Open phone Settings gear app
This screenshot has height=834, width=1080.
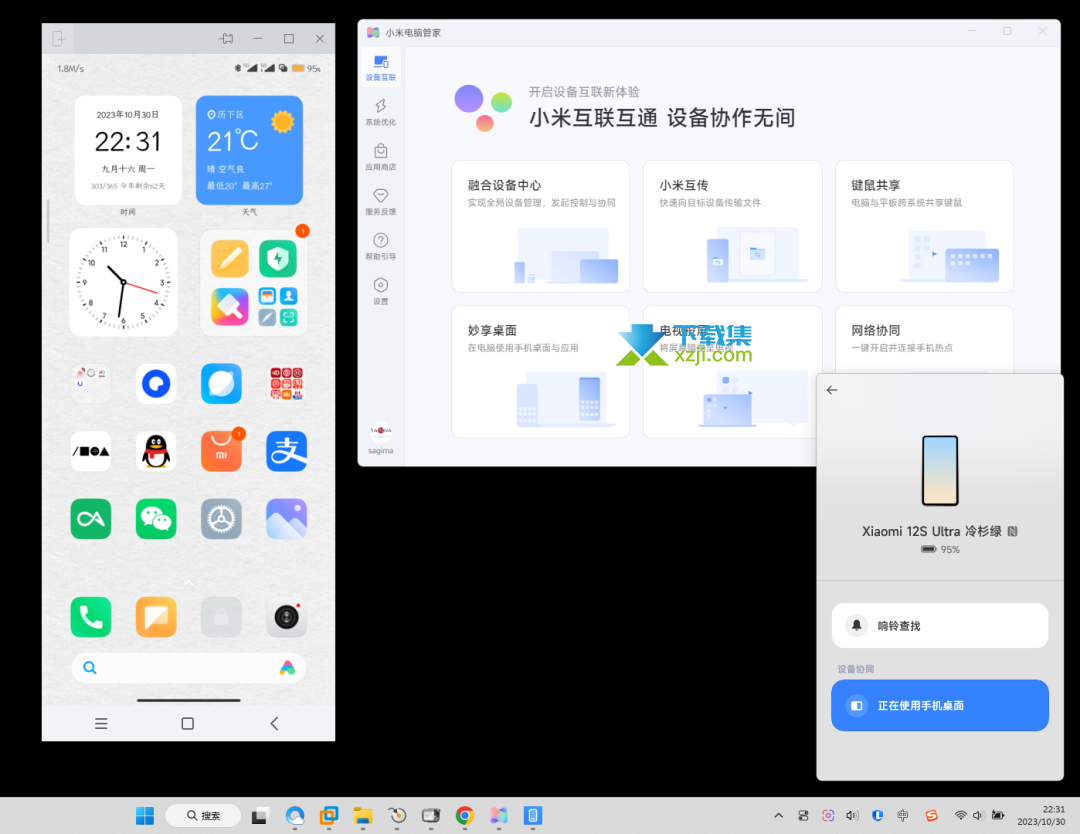coord(221,519)
